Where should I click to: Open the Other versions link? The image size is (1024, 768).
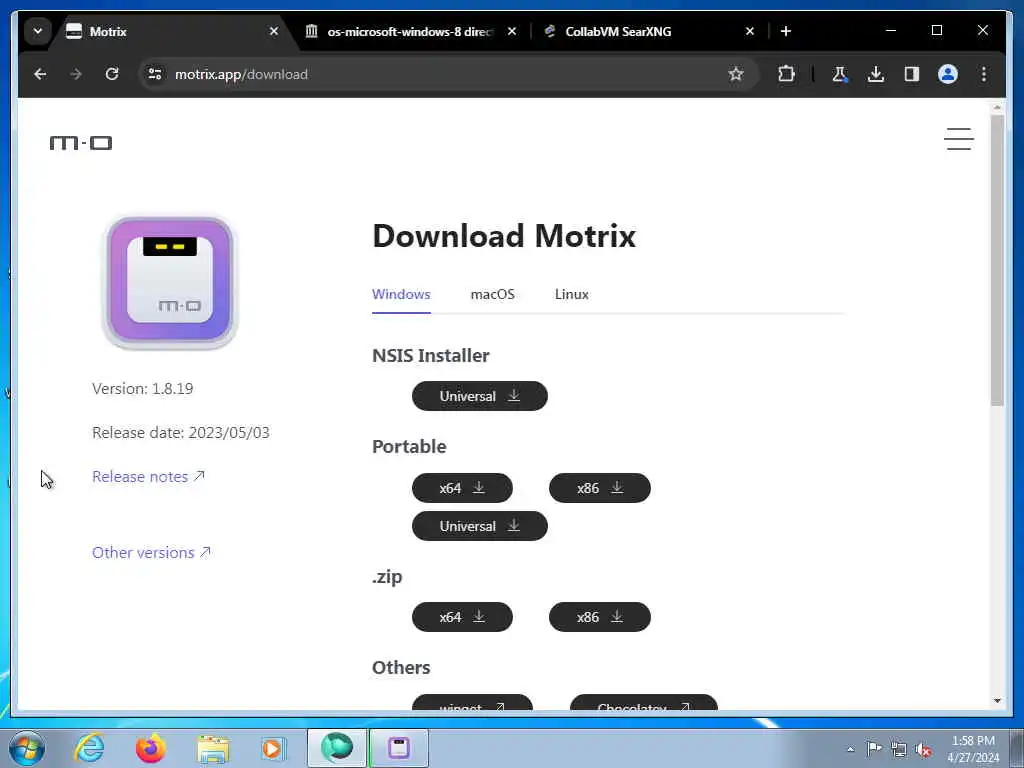[151, 552]
